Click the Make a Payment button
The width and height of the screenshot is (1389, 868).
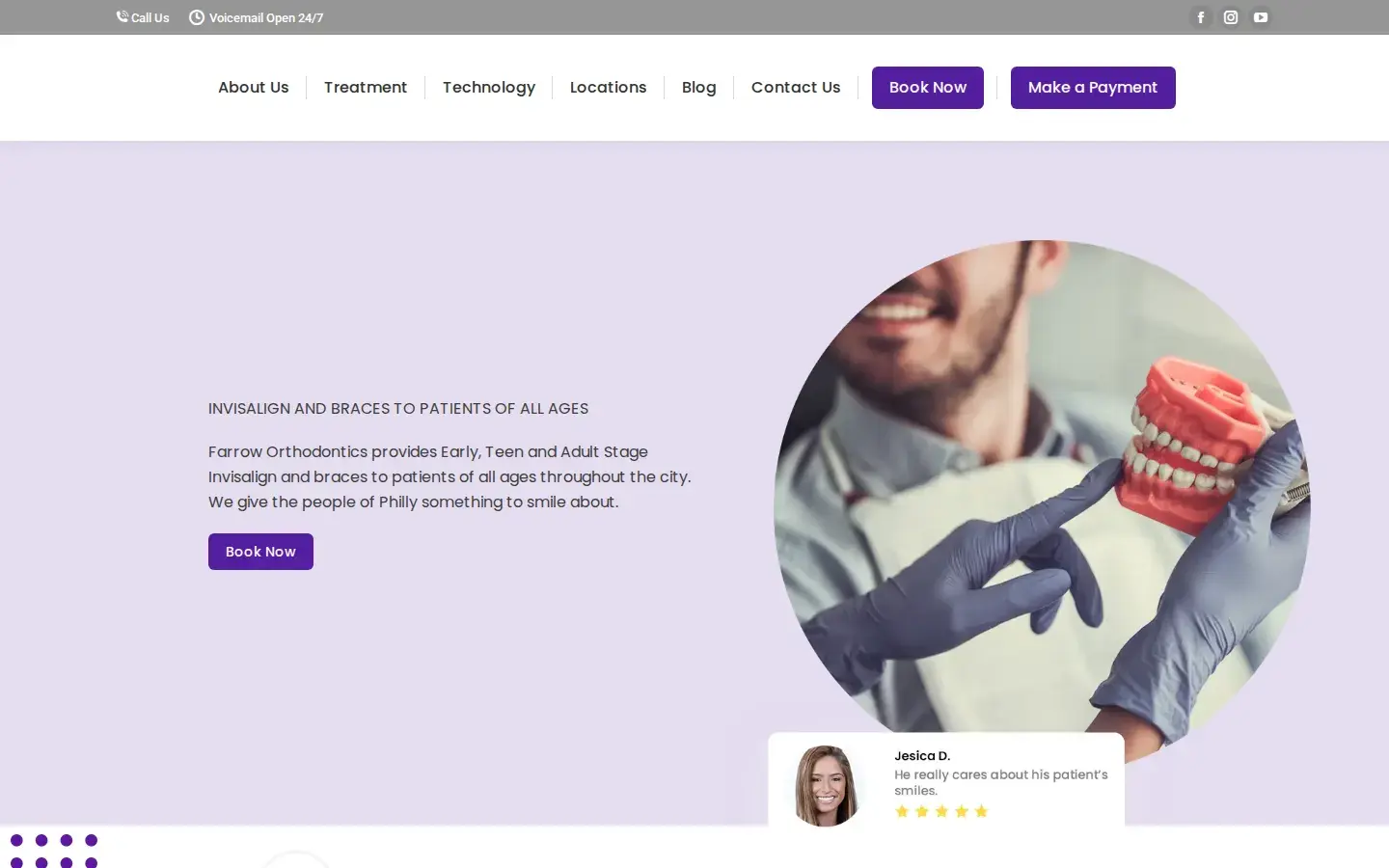[x=1093, y=88]
